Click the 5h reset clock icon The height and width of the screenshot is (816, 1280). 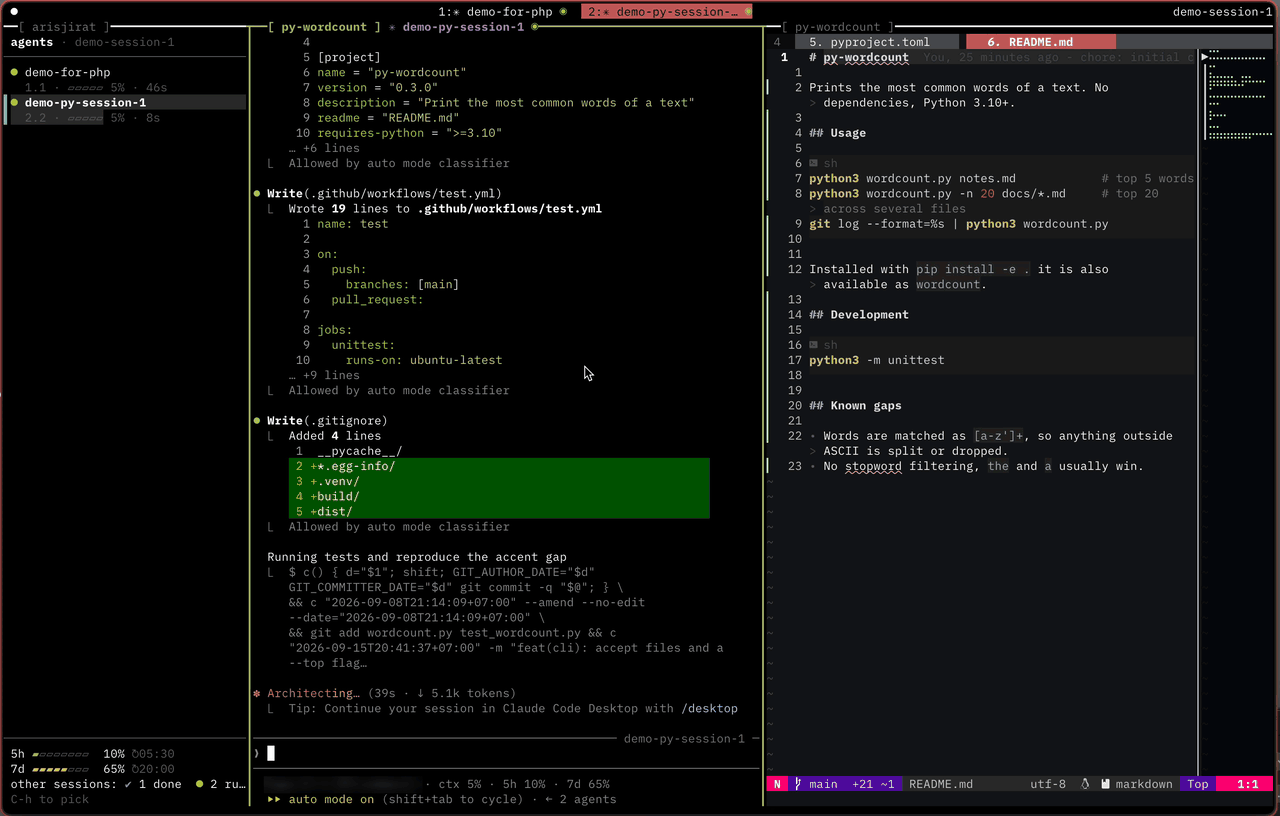pyautogui.click(x=136, y=754)
